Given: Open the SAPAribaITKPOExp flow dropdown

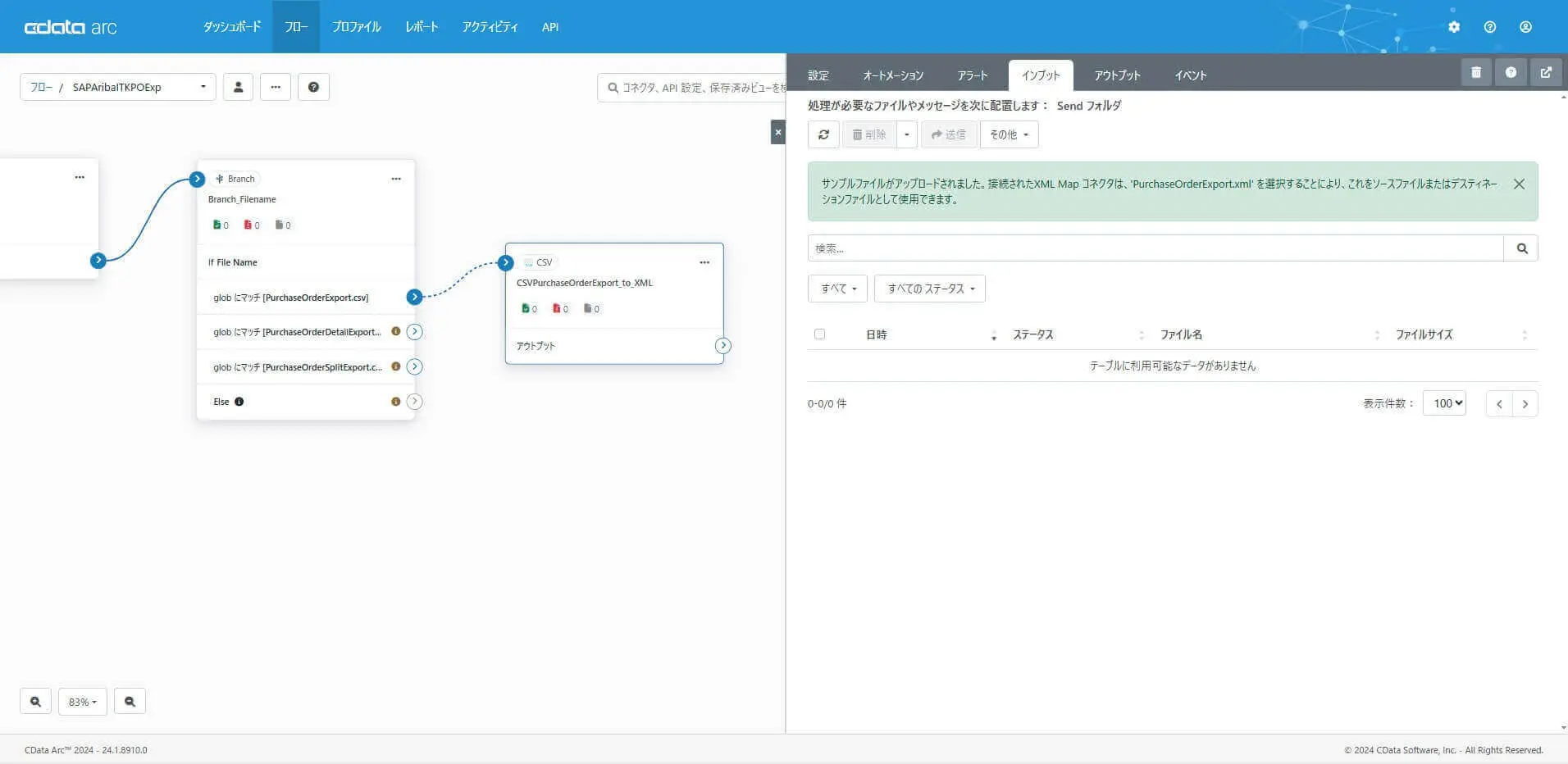Looking at the screenshot, I should coord(118,87).
